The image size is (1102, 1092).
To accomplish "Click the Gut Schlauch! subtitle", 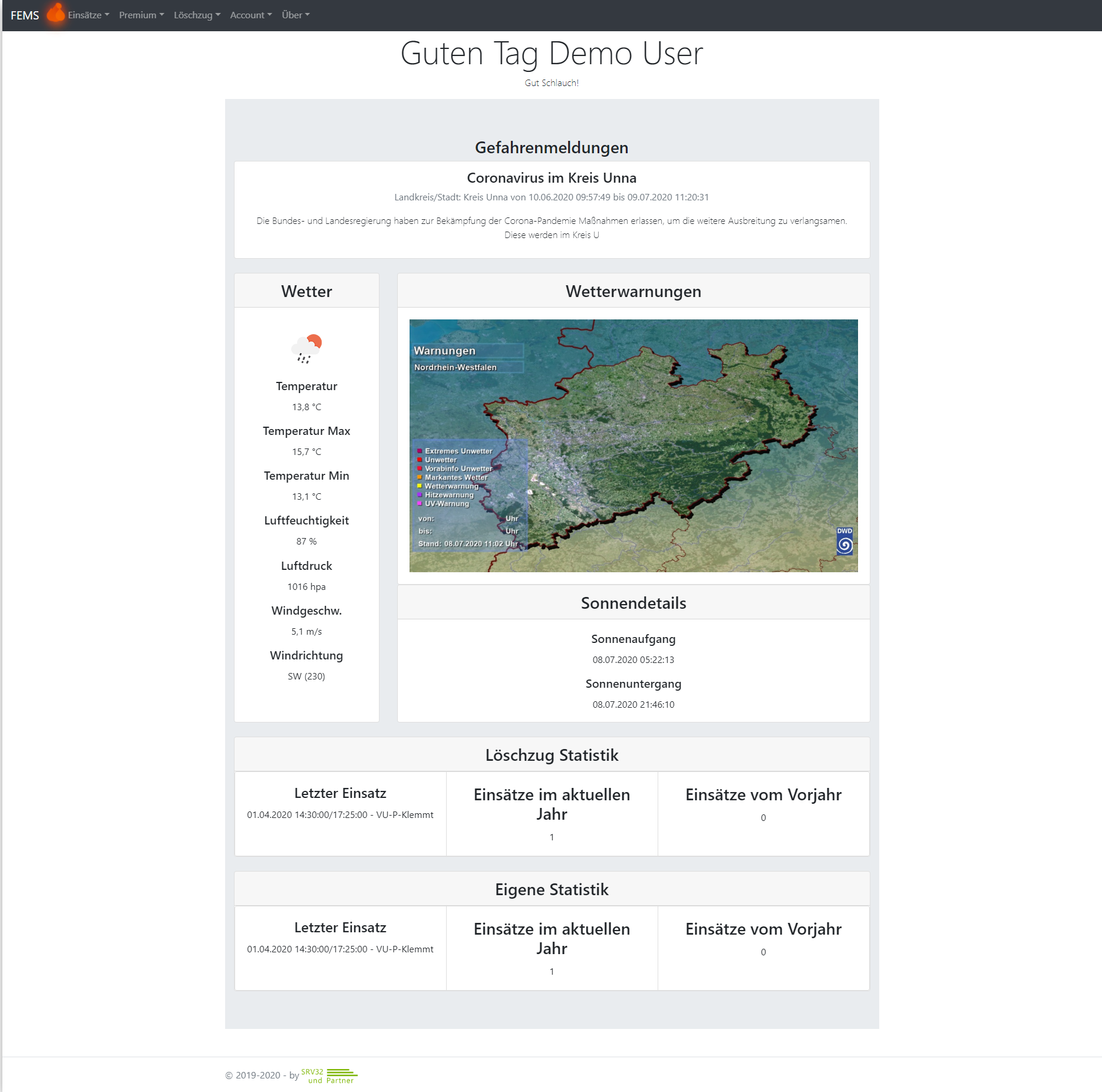I will [x=552, y=83].
